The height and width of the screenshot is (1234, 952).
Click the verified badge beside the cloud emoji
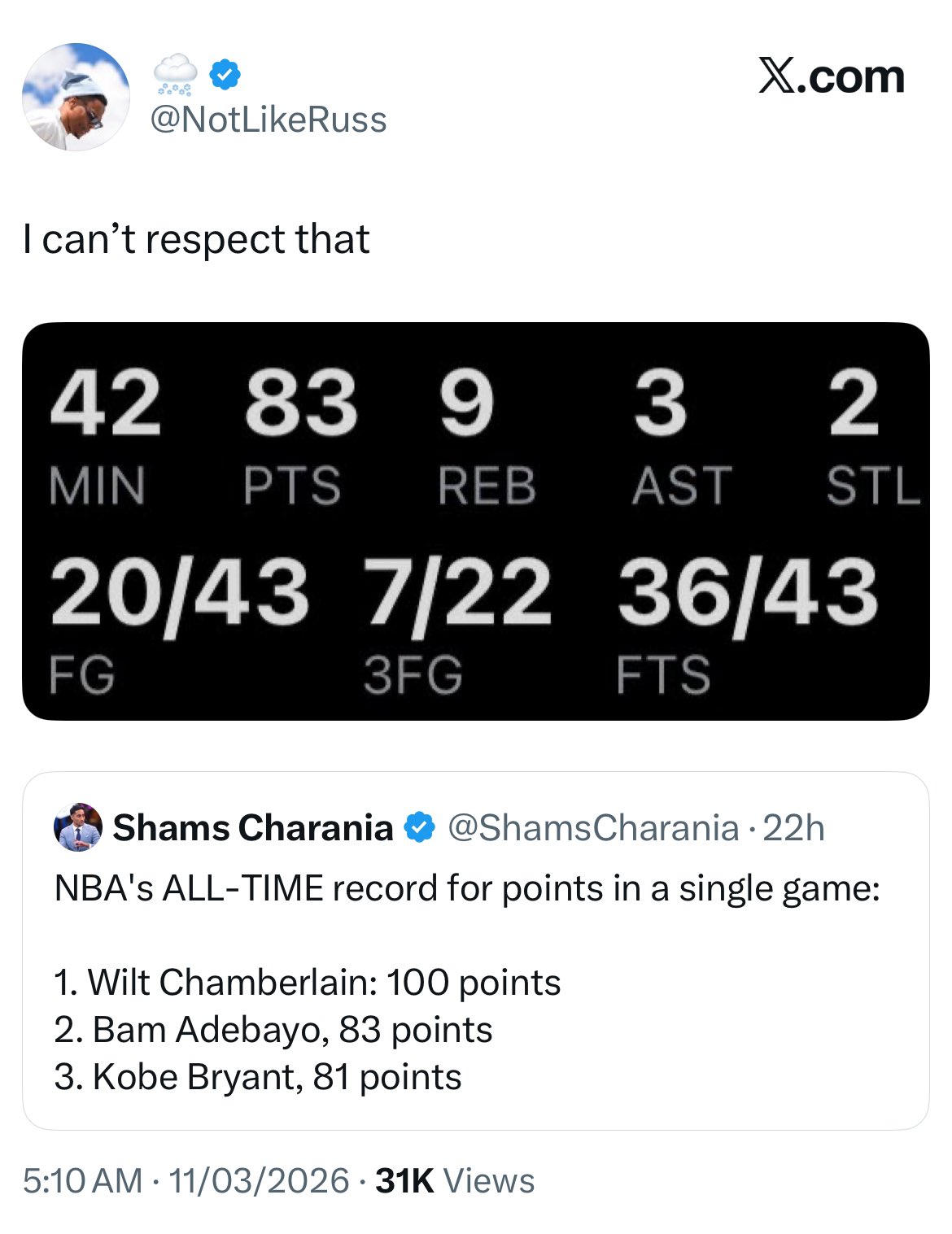click(225, 76)
